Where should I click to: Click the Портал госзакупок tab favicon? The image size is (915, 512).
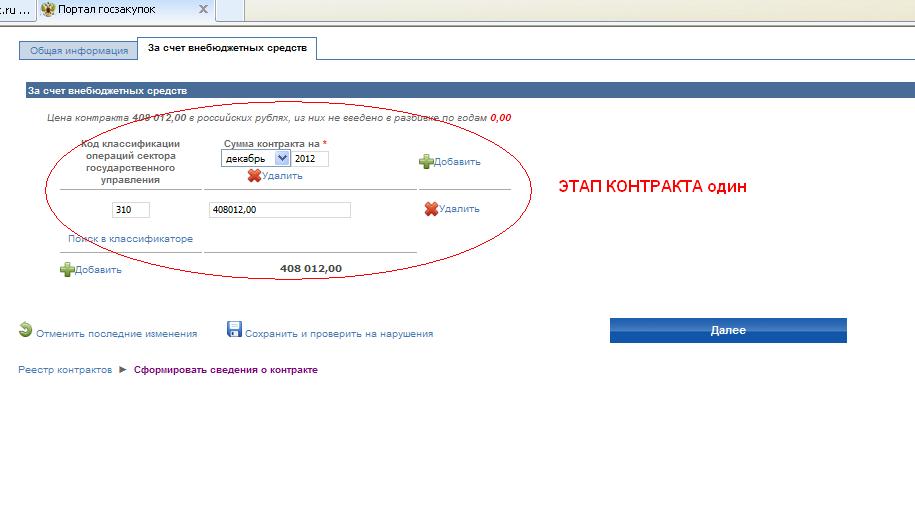(x=47, y=9)
